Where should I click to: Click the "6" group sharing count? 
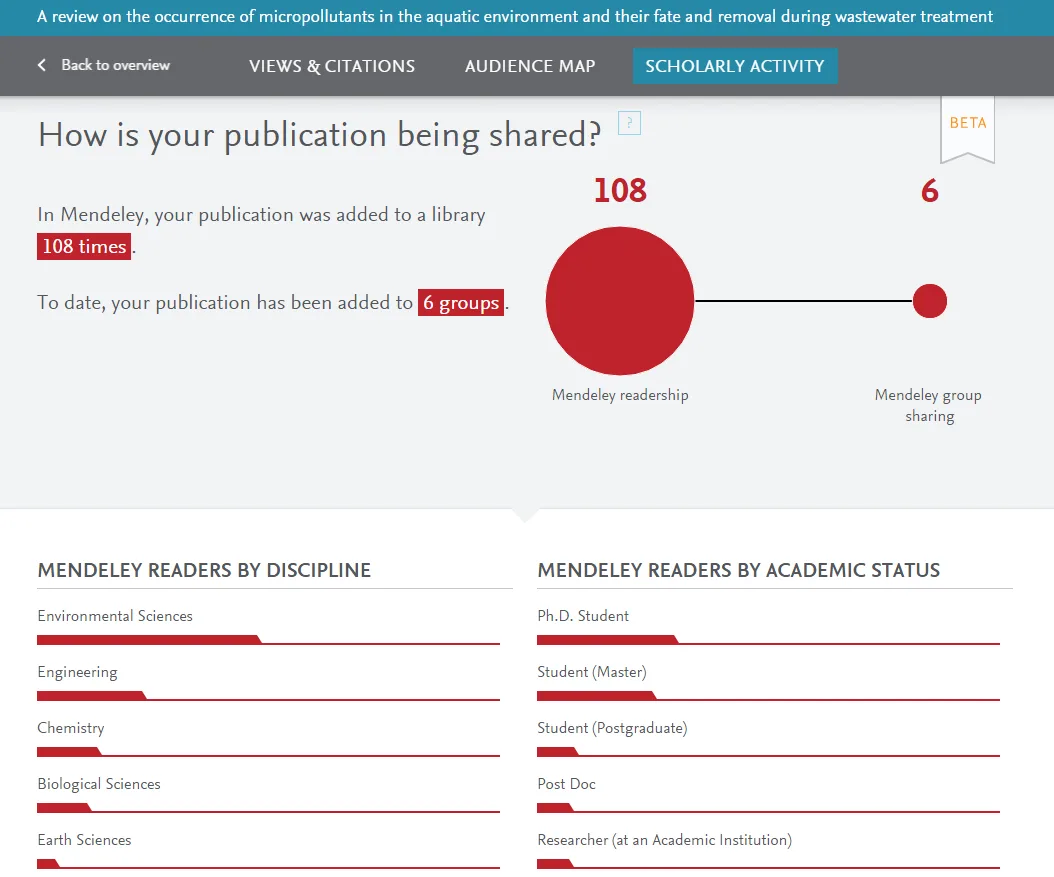click(x=929, y=190)
